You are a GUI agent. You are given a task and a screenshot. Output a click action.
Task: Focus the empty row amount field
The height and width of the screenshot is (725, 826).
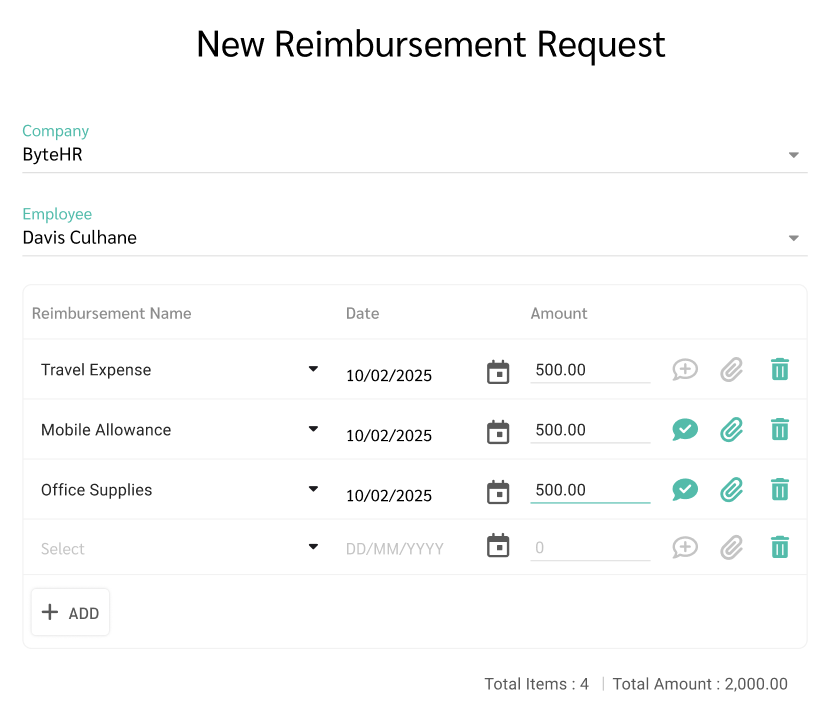tap(590, 548)
